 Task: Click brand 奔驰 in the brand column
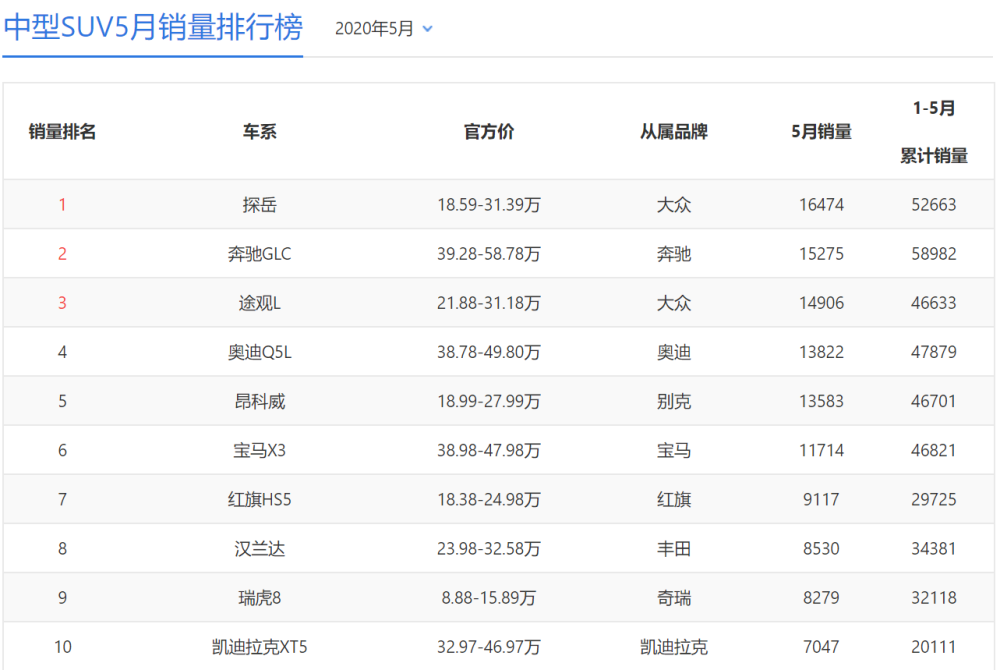tap(674, 254)
